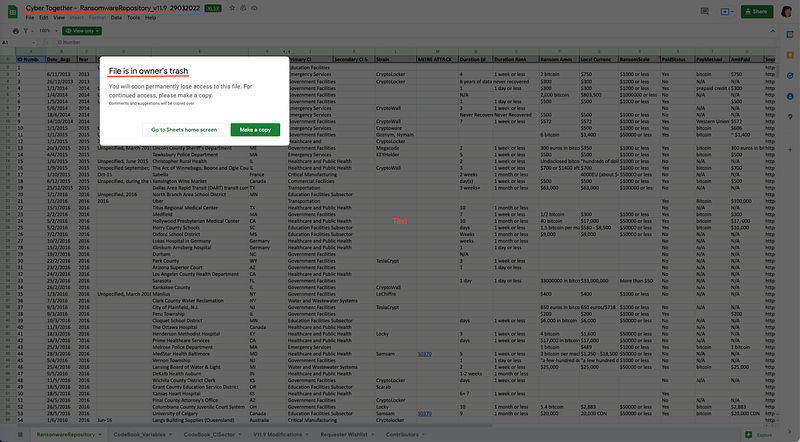This screenshot has height=442, width=800.
Task: Switch to the V11.9 Modifications sheet tab
Action: pyautogui.click(x=278, y=435)
